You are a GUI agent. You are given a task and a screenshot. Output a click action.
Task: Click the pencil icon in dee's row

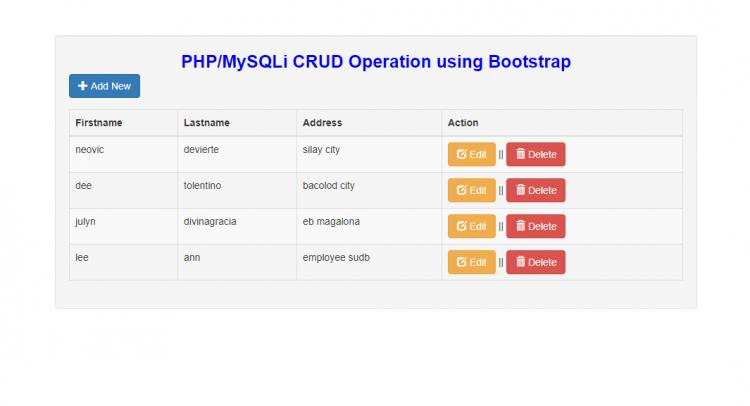click(462, 190)
